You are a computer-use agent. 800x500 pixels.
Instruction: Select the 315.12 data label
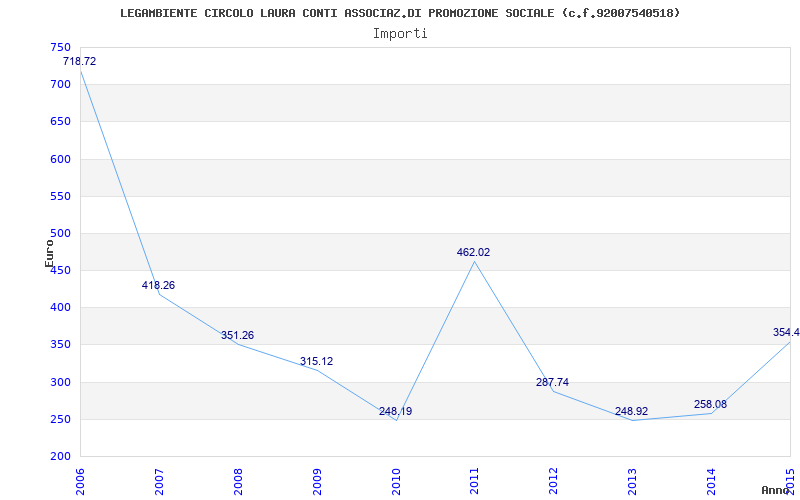(316, 361)
